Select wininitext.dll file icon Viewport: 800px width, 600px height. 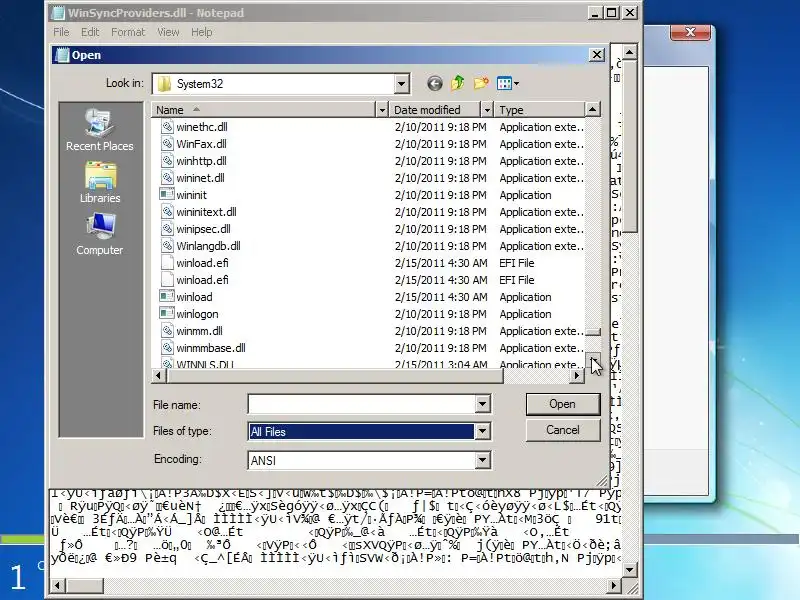tap(167, 212)
